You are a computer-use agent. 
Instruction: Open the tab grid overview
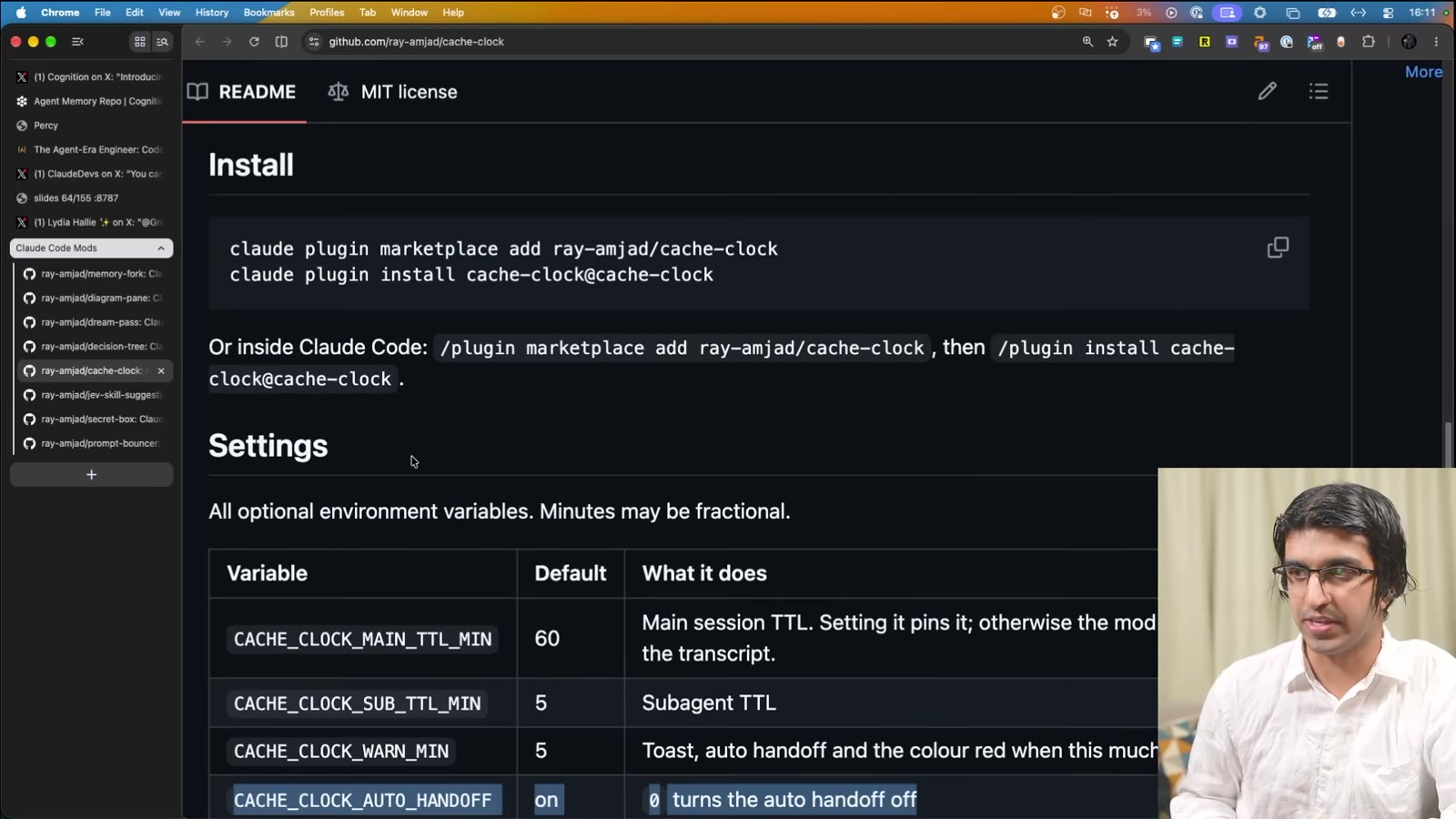point(139,42)
